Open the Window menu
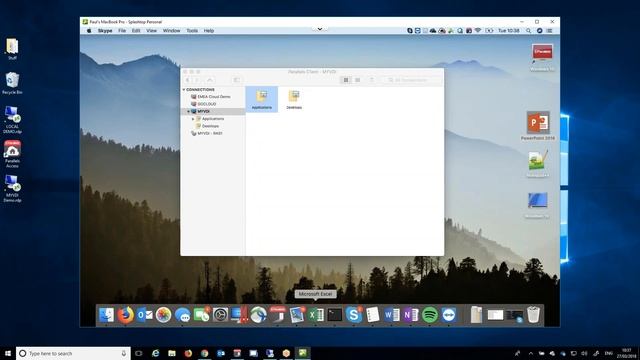This screenshot has height=360, width=640. (x=171, y=31)
